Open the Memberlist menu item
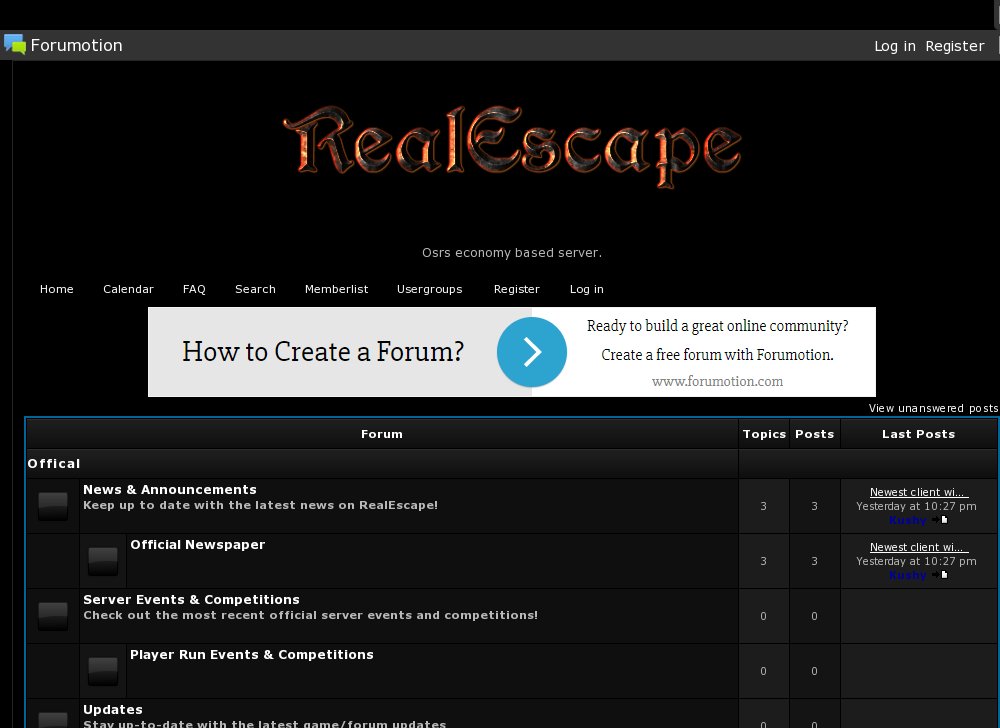 pos(336,289)
